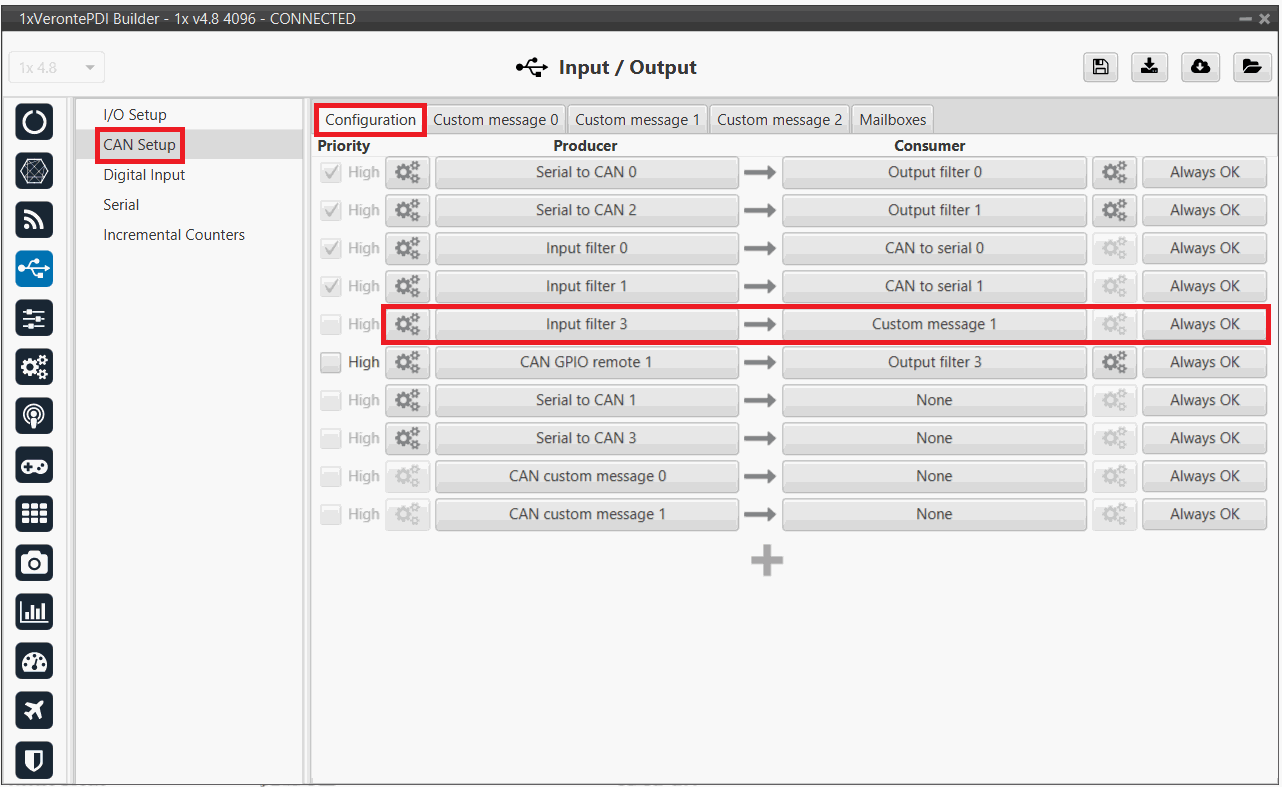Select the airplane icon in sidebar
Image resolution: width=1282 pixels, height=787 pixels.
34,710
